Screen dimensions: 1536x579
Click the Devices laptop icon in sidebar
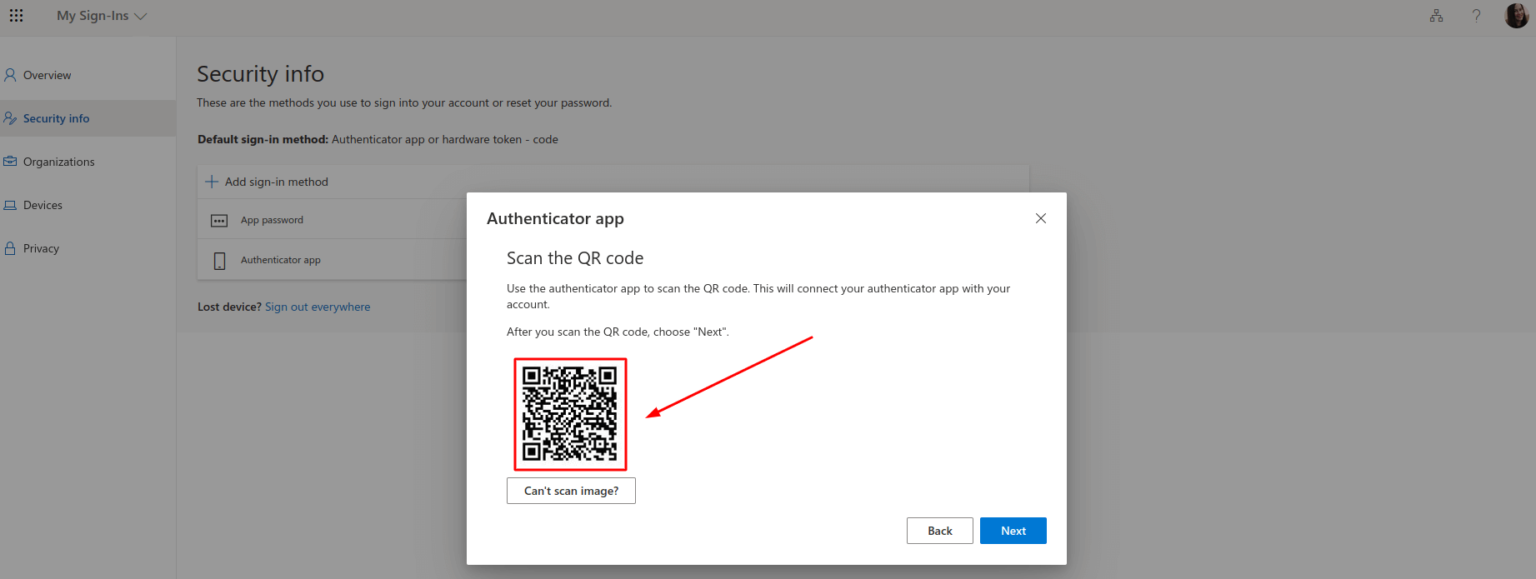(10, 204)
